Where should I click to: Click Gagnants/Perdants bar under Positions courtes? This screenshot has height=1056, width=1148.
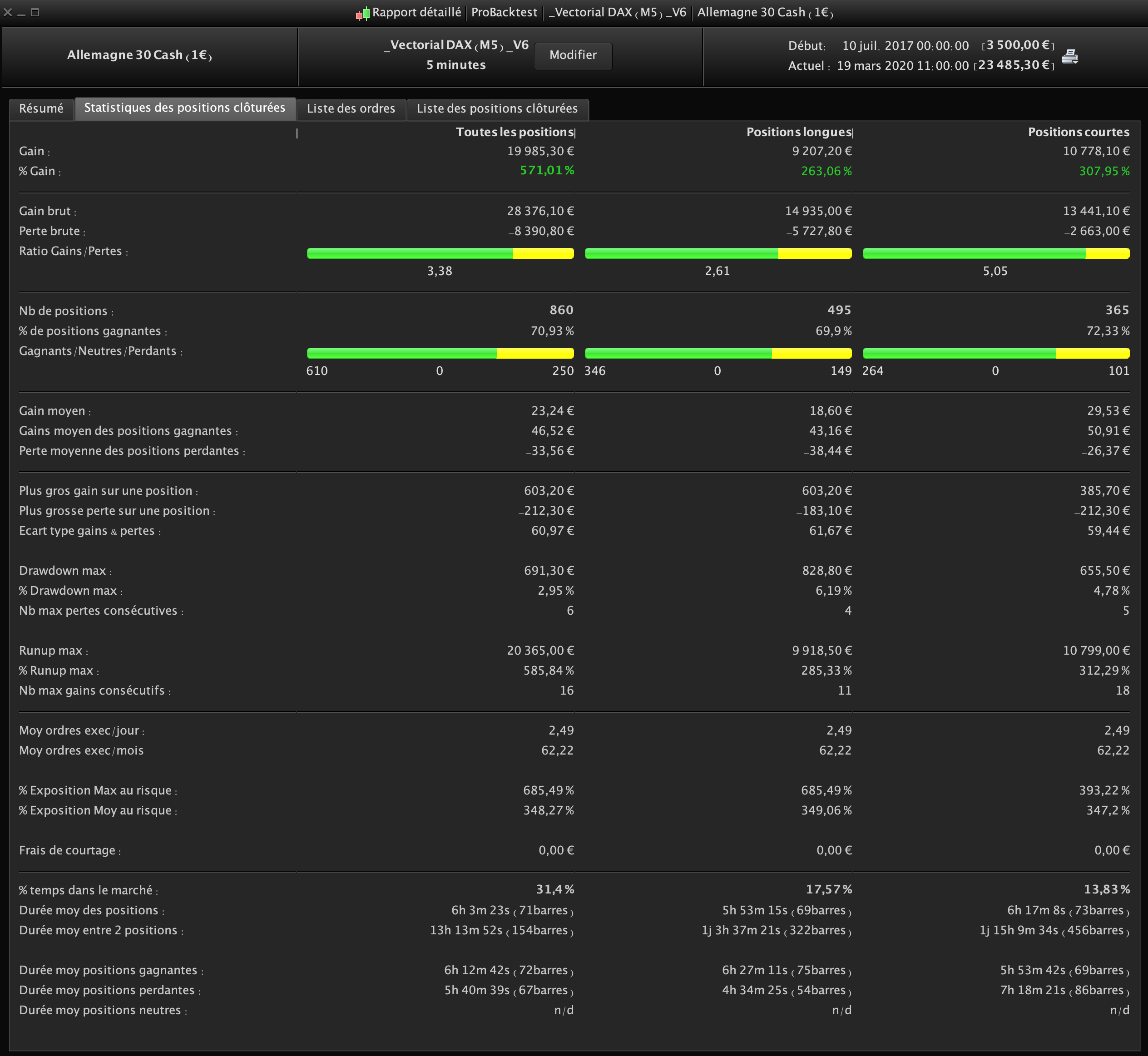click(995, 353)
